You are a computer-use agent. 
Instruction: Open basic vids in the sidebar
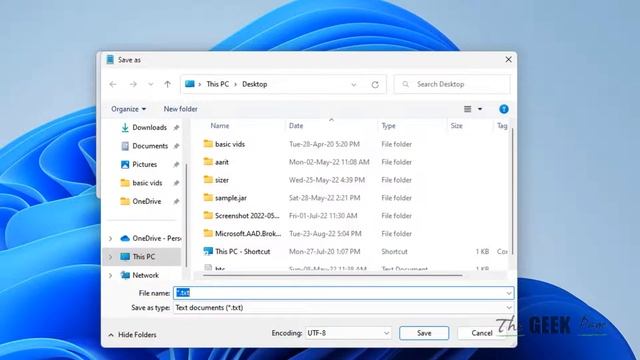click(147, 183)
